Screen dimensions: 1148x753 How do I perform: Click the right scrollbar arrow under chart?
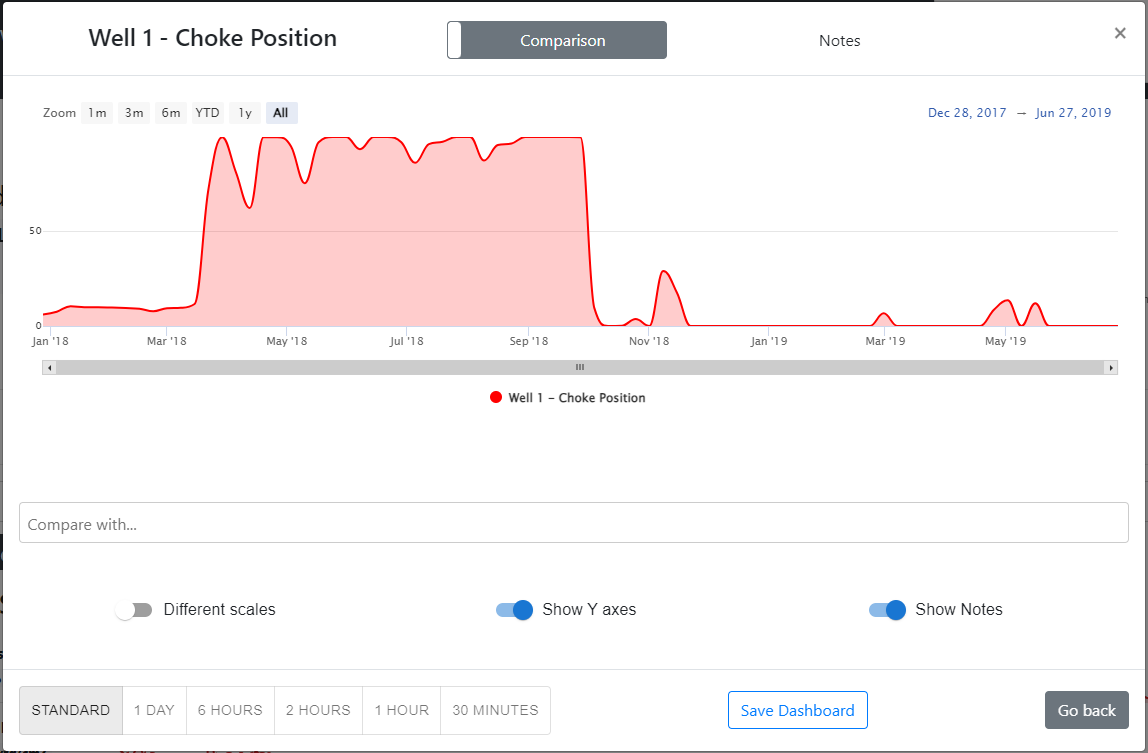click(x=1110, y=368)
